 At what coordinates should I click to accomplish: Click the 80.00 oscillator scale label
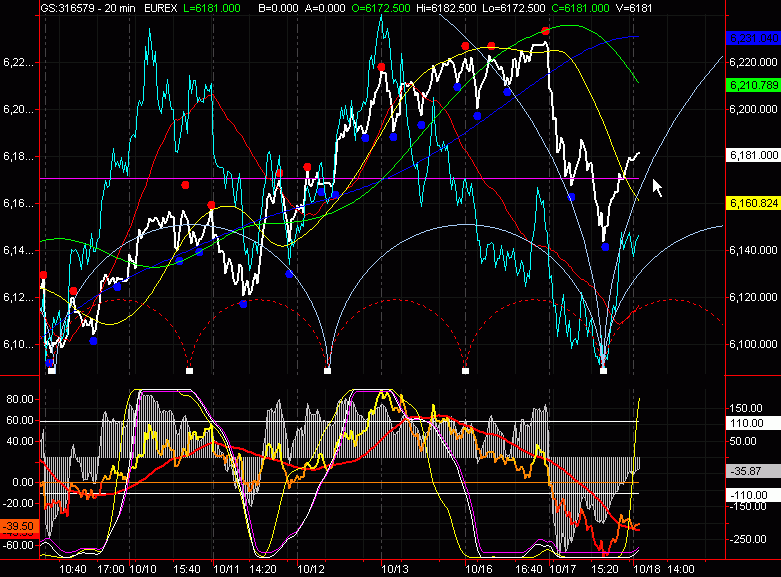[x=19, y=399]
